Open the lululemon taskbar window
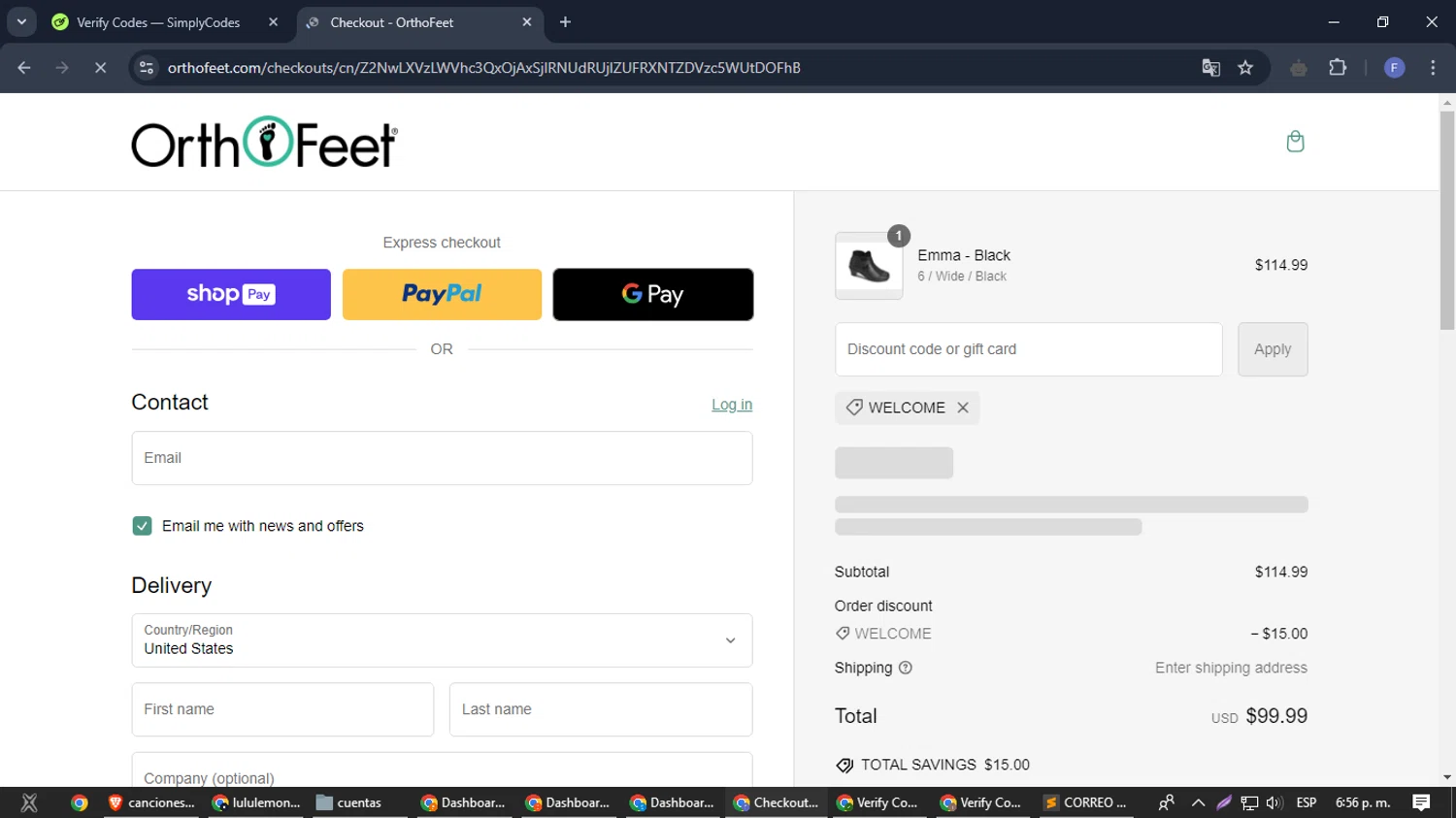This screenshot has height=818, width=1456. [x=256, y=802]
